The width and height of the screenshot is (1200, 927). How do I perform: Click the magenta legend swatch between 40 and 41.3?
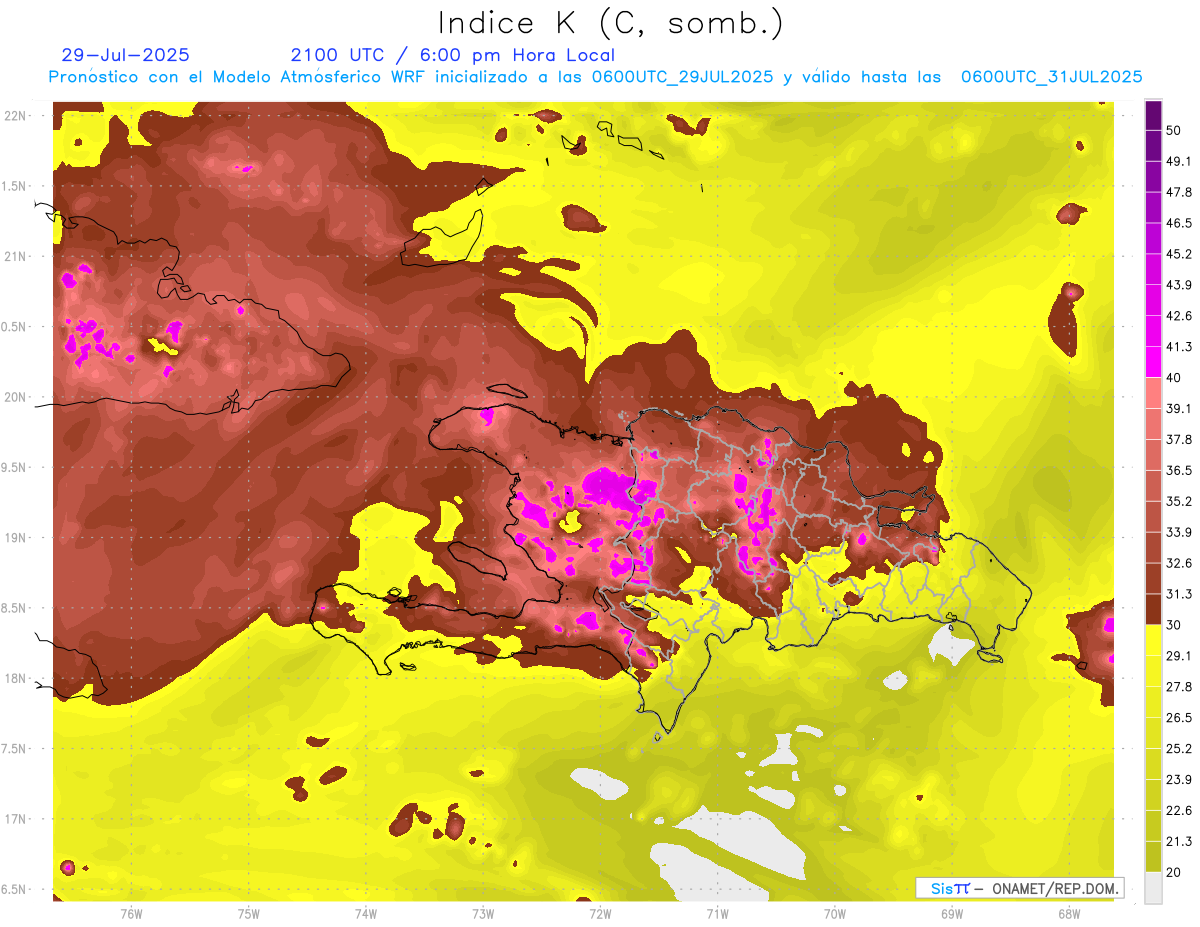[1153, 362]
